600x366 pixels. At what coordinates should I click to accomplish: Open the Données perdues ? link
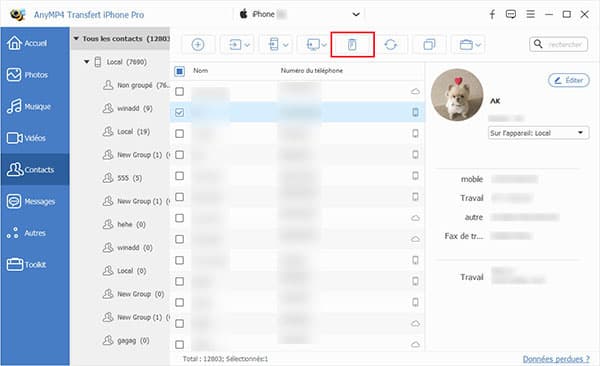[x=556, y=359]
